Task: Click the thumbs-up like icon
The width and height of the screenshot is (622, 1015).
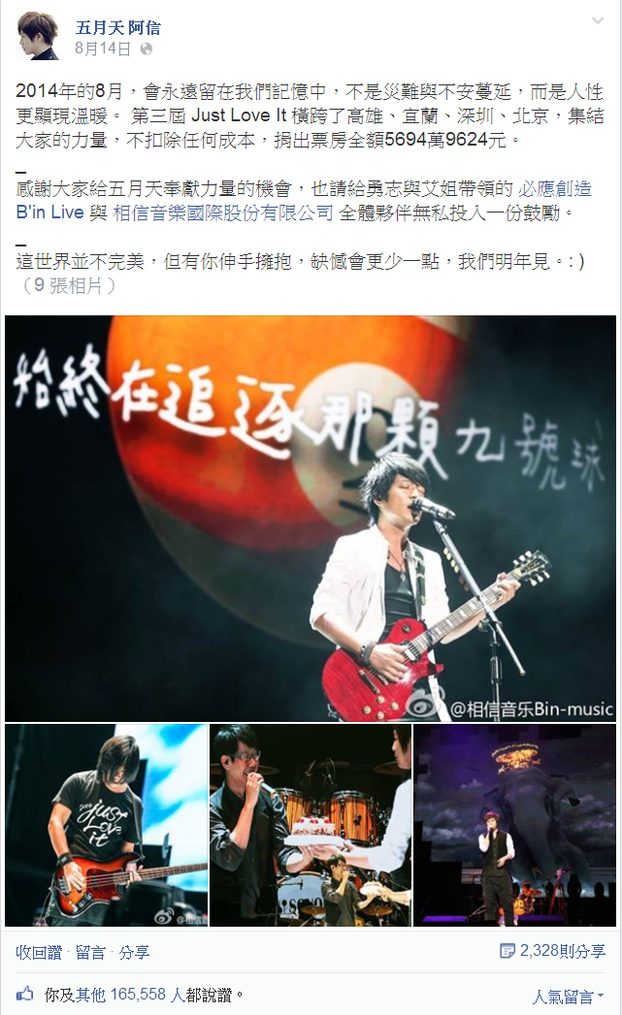Action: point(25,994)
